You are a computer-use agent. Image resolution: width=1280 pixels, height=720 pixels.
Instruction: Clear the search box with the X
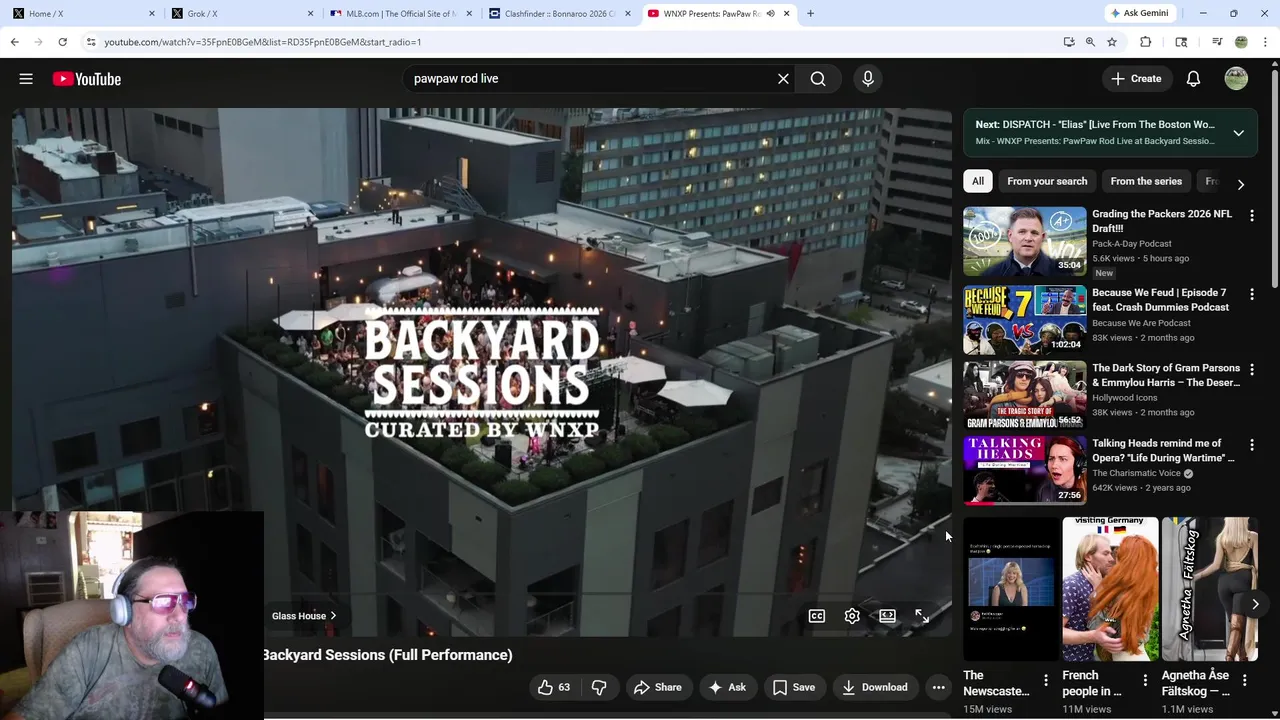pyautogui.click(x=784, y=79)
